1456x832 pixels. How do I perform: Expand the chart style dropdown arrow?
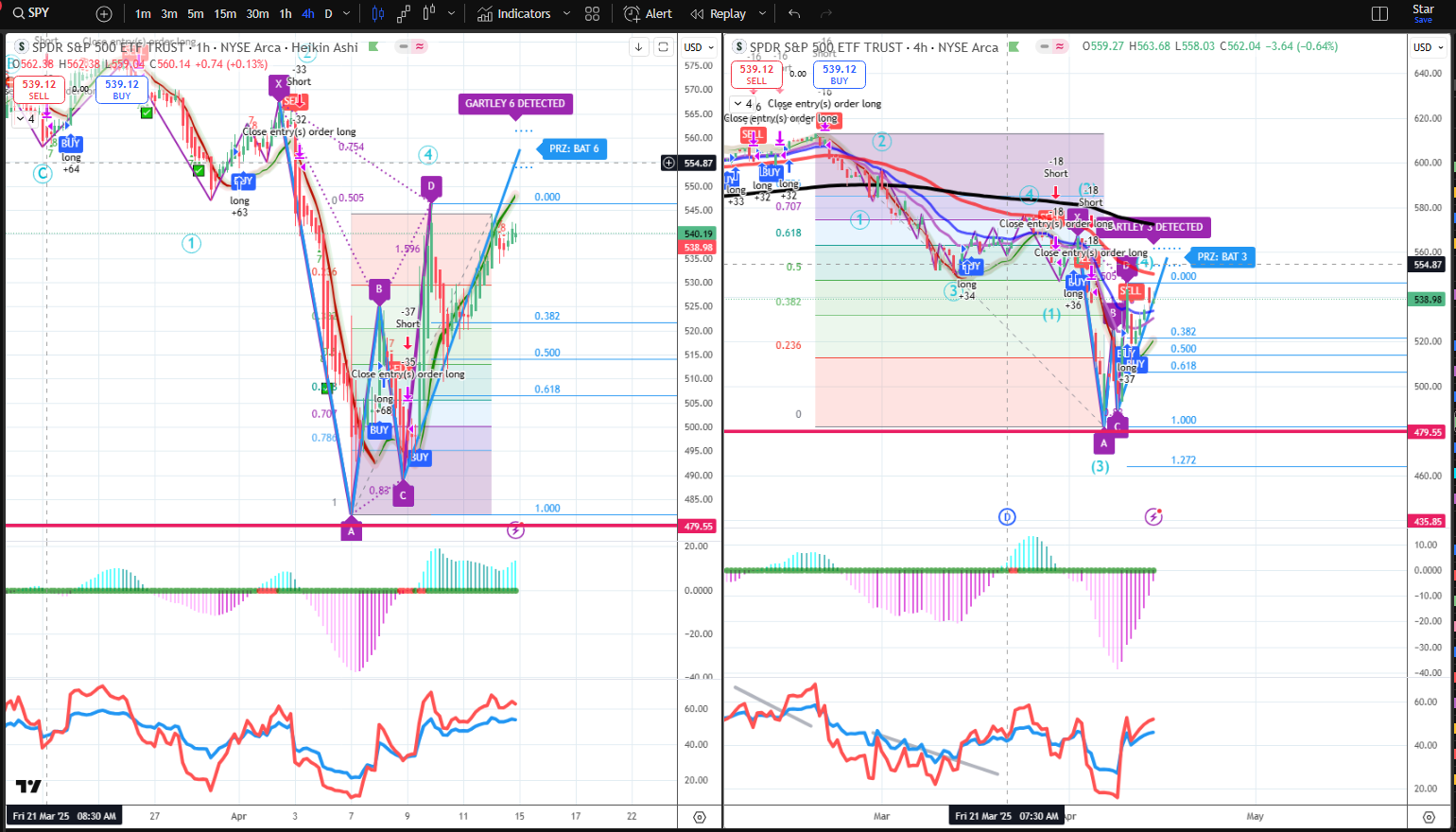(451, 13)
